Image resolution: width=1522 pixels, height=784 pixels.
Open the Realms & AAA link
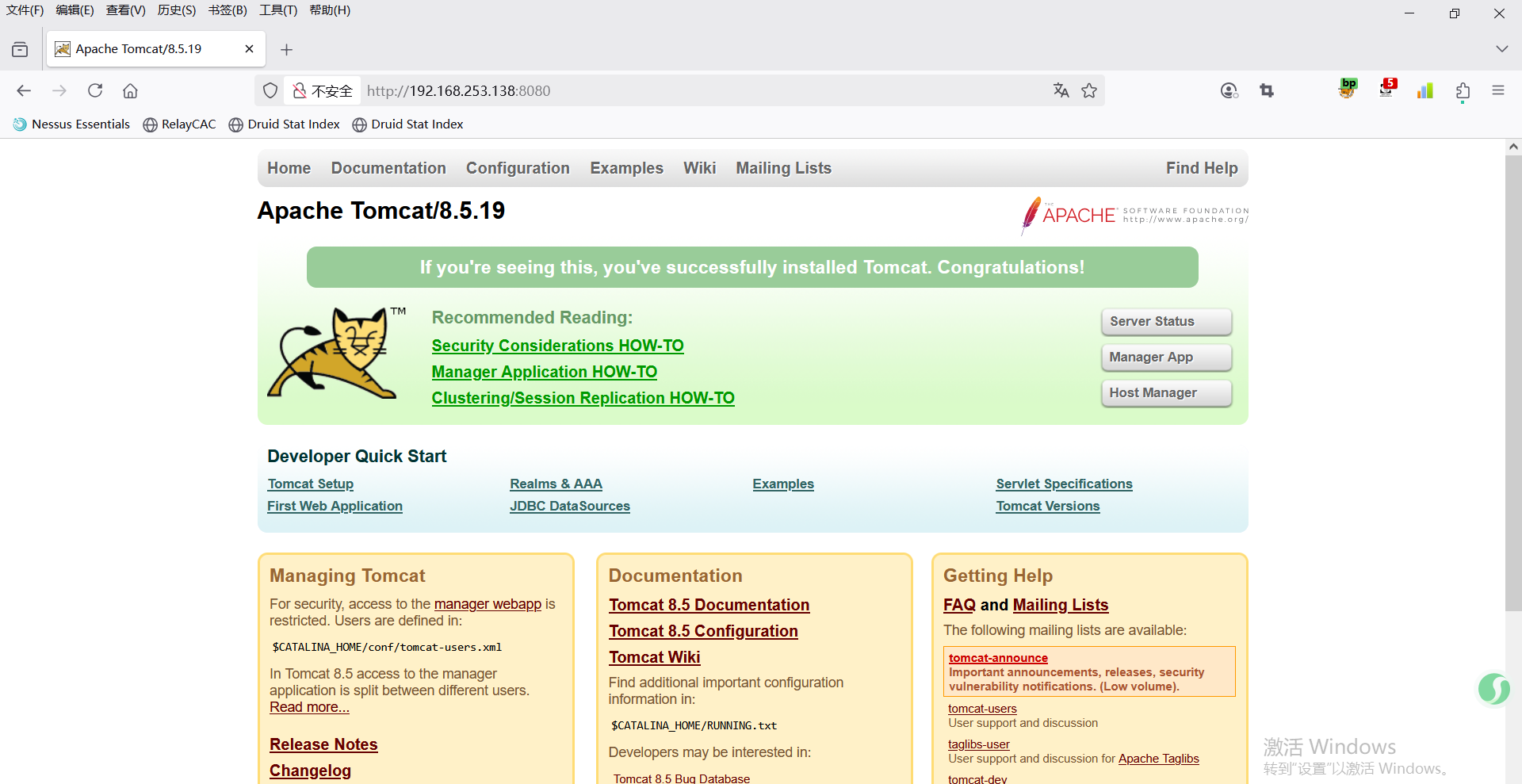(556, 484)
